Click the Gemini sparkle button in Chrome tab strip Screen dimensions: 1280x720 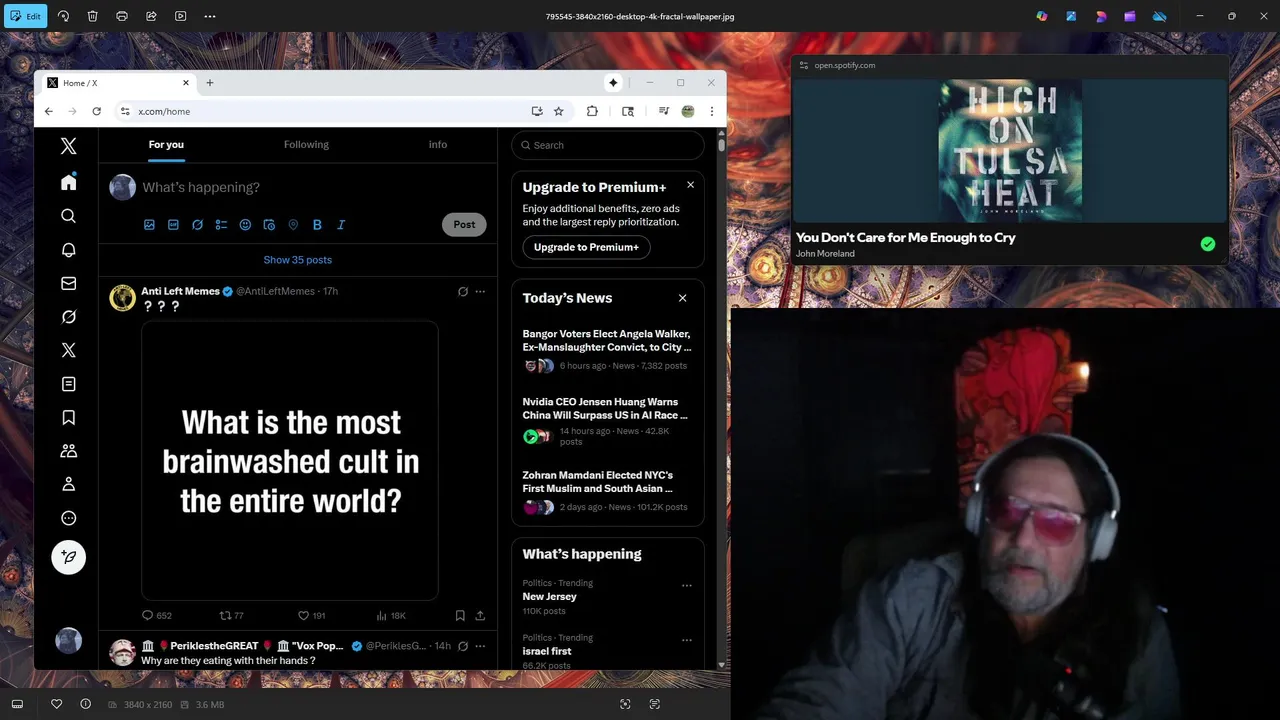[x=613, y=83]
